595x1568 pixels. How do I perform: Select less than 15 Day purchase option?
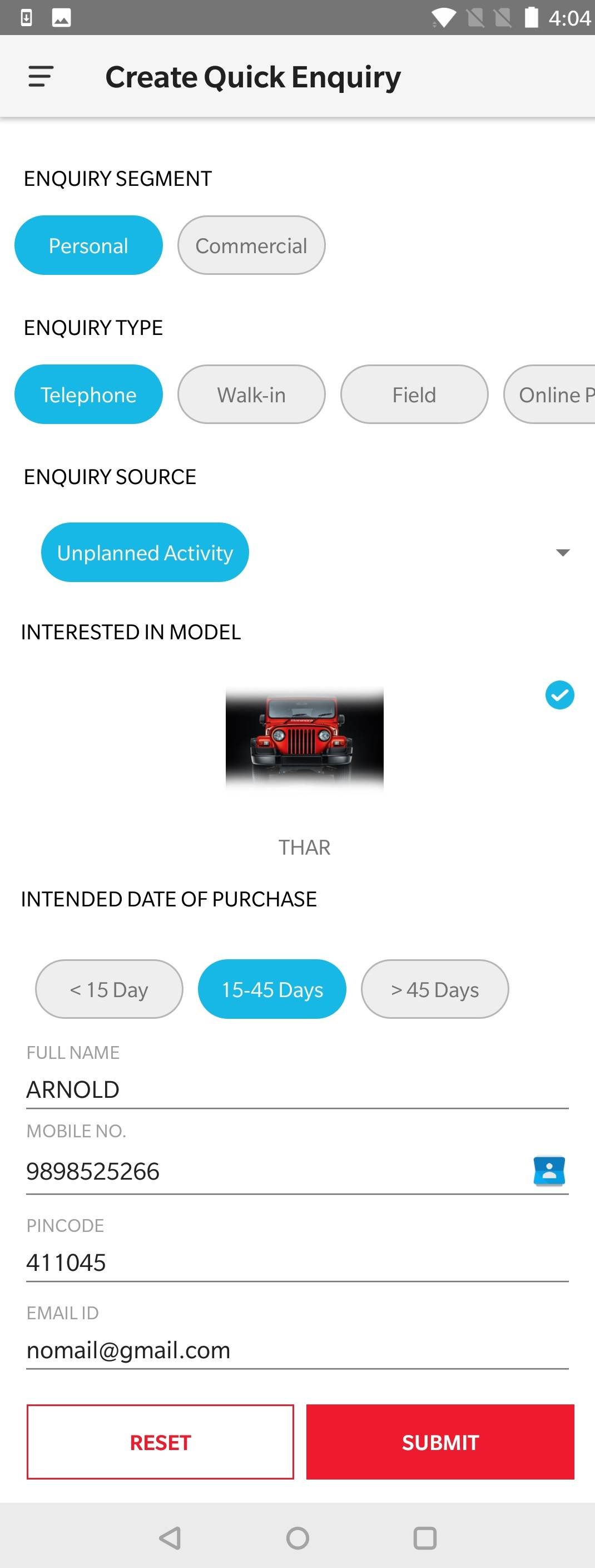(109, 989)
